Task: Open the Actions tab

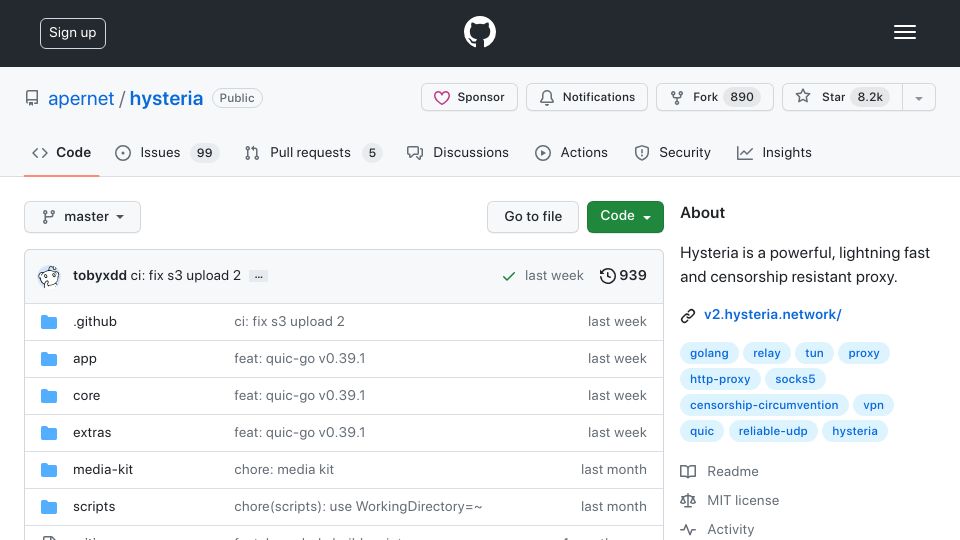Action: click(571, 152)
